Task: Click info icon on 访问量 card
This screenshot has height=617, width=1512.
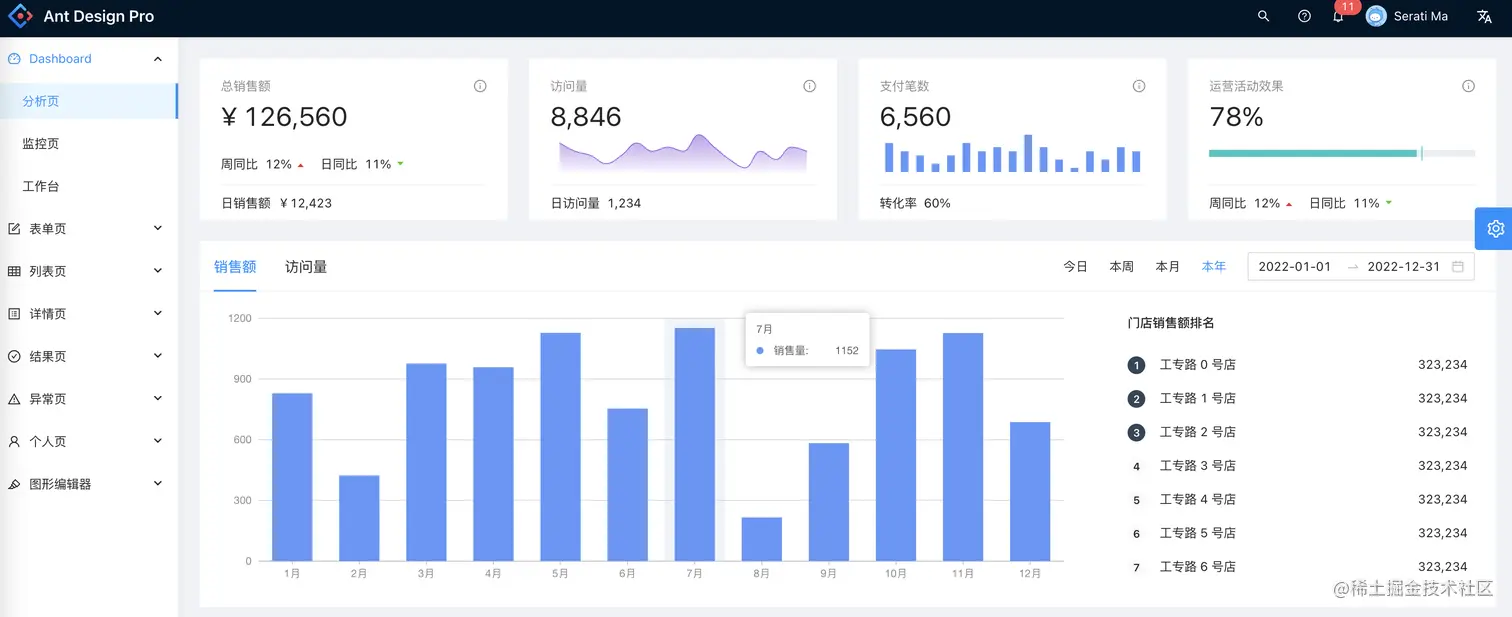Action: 809,86
